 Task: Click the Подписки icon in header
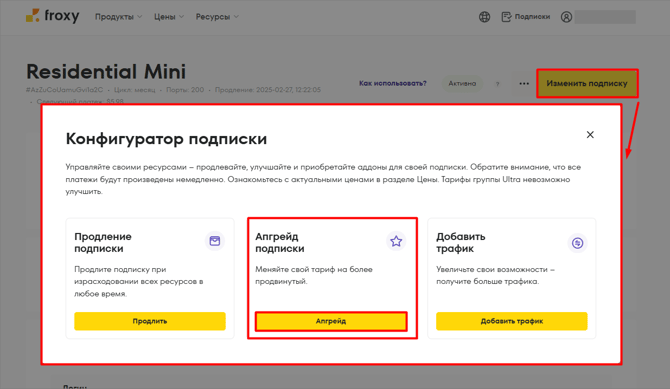tap(506, 17)
